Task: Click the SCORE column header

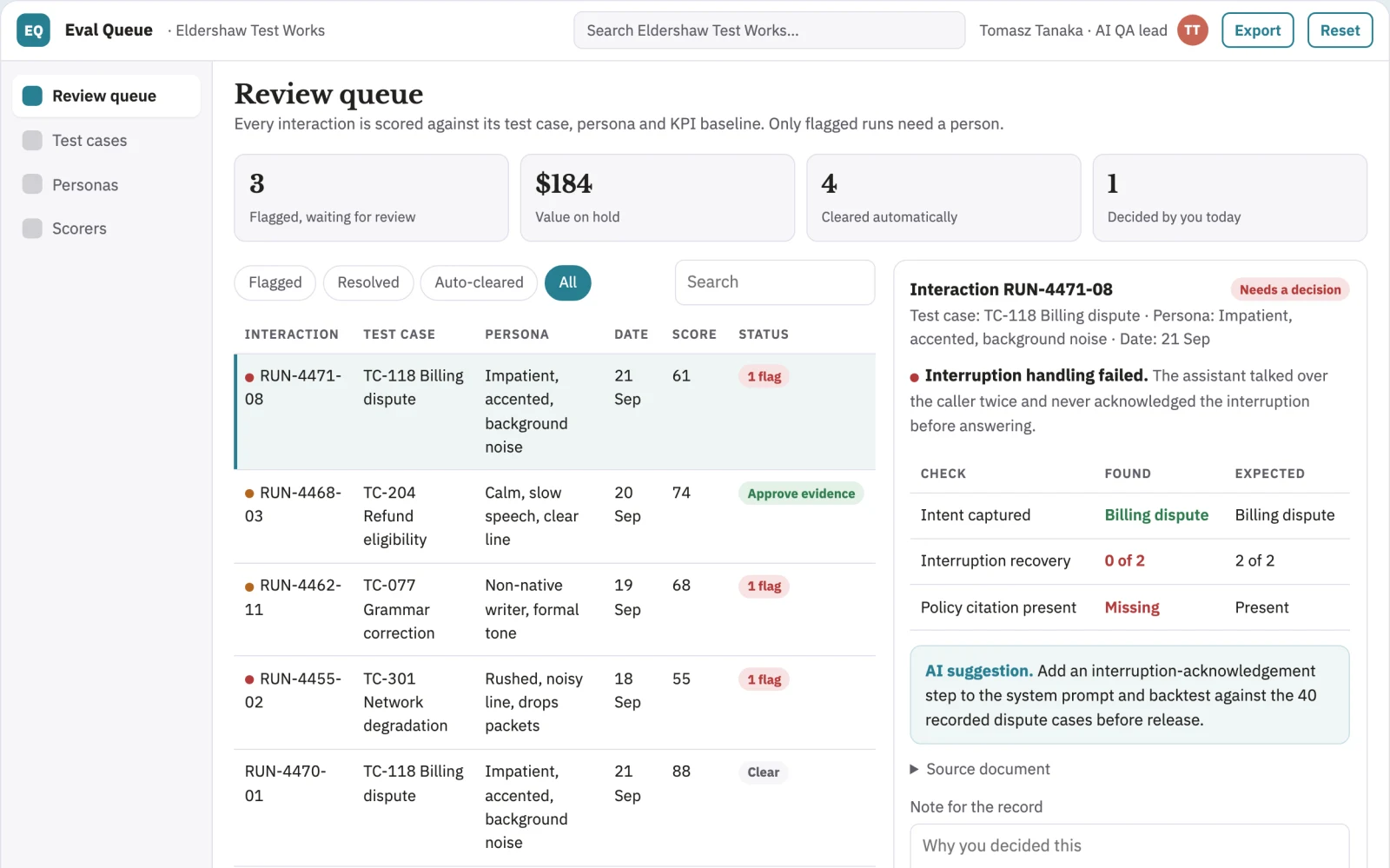Action: [x=694, y=335]
